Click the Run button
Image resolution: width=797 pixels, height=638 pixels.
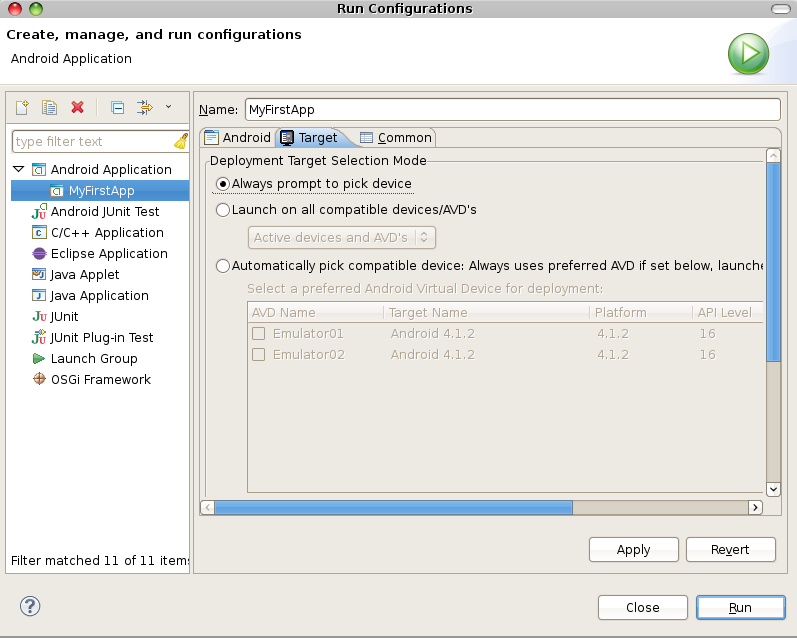pos(739,607)
